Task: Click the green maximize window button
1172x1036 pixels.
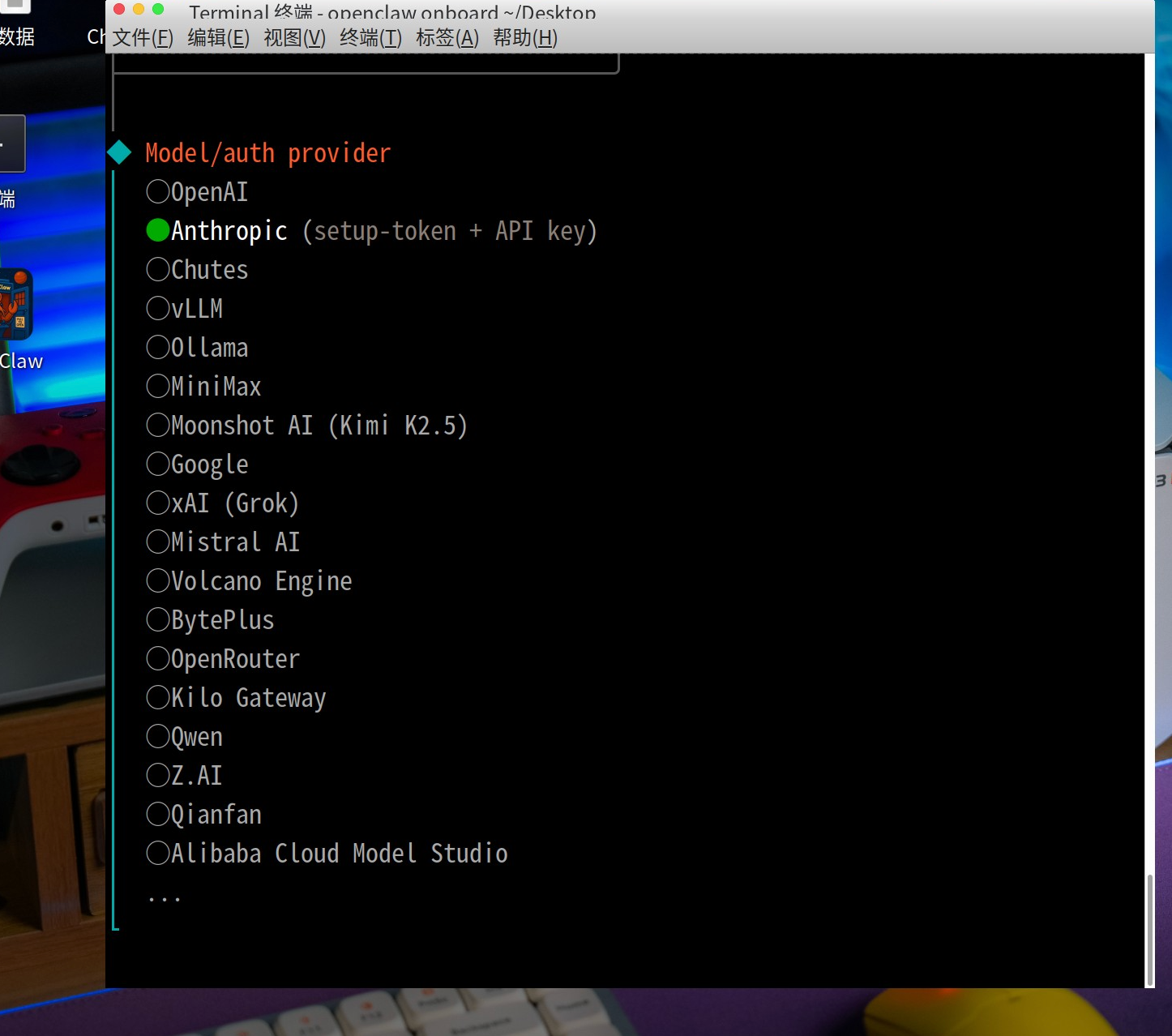Action: [x=158, y=9]
